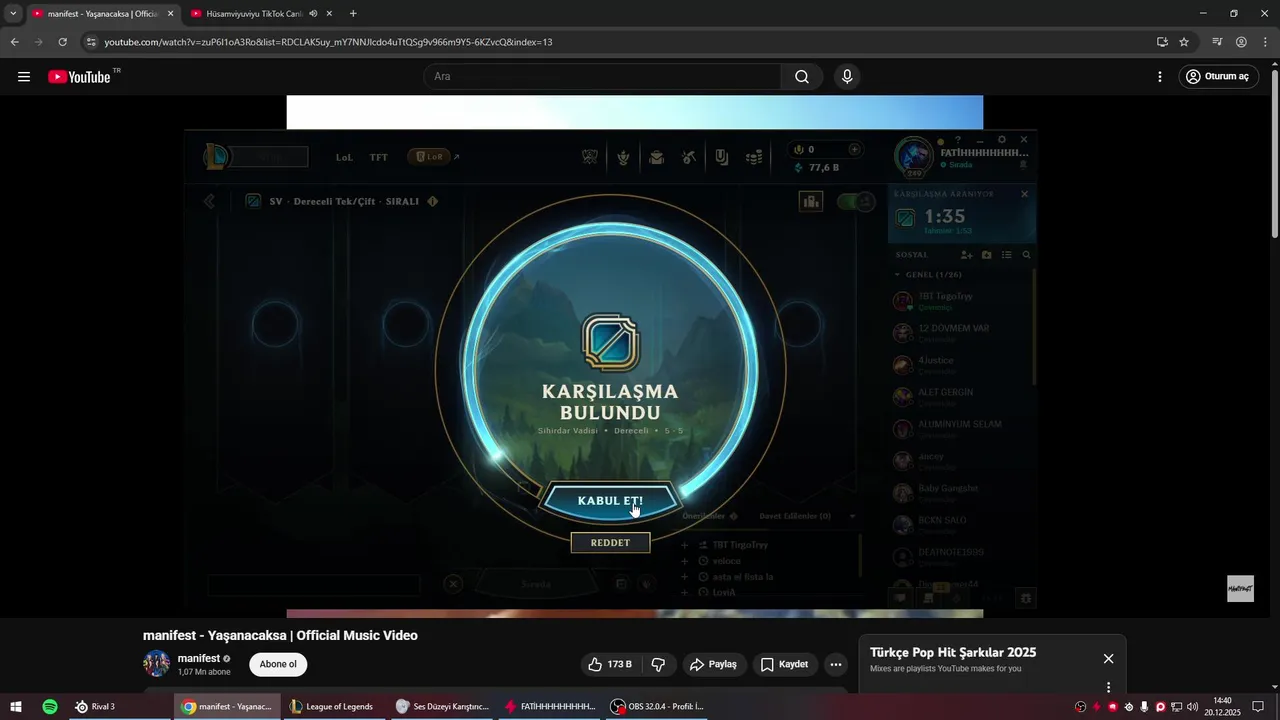Start voice search with microphone

(x=847, y=77)
